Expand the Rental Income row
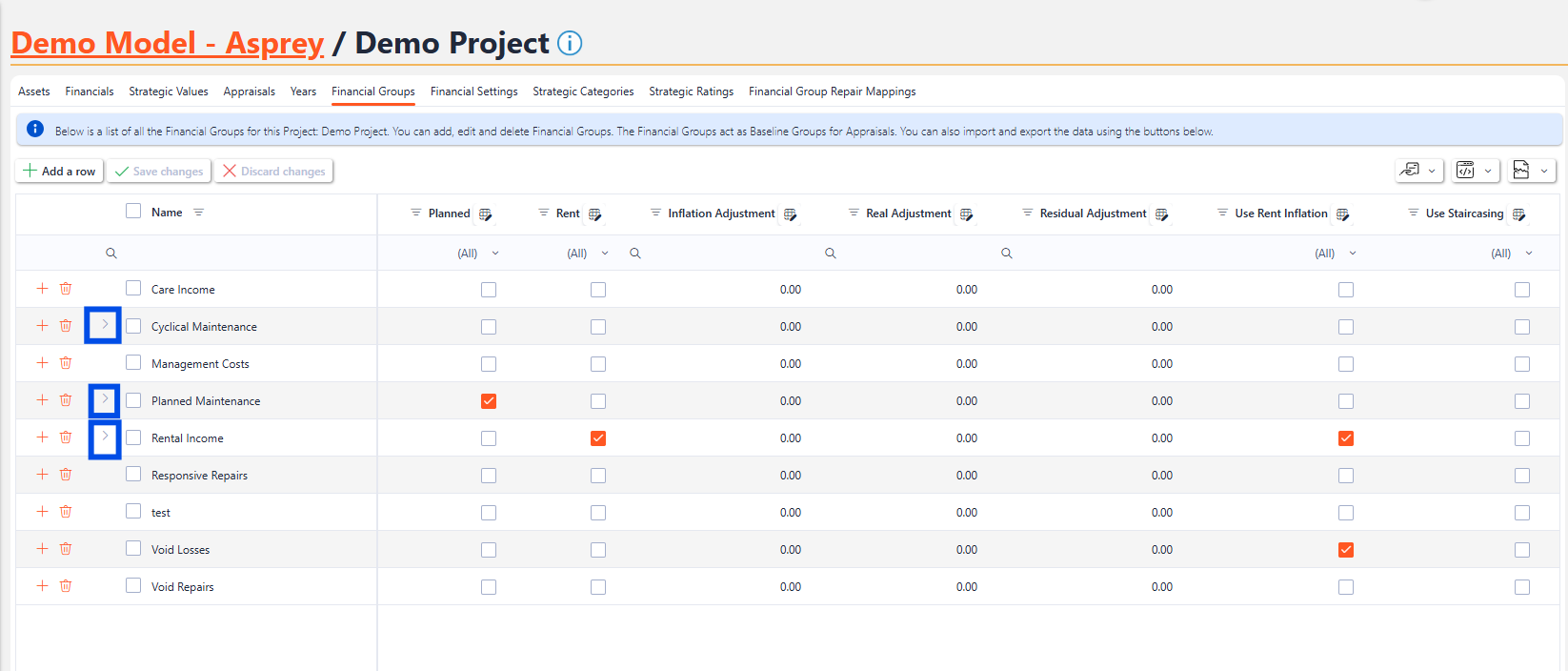Viewport: 1568px width, 671px height. [x=105, y=437]
